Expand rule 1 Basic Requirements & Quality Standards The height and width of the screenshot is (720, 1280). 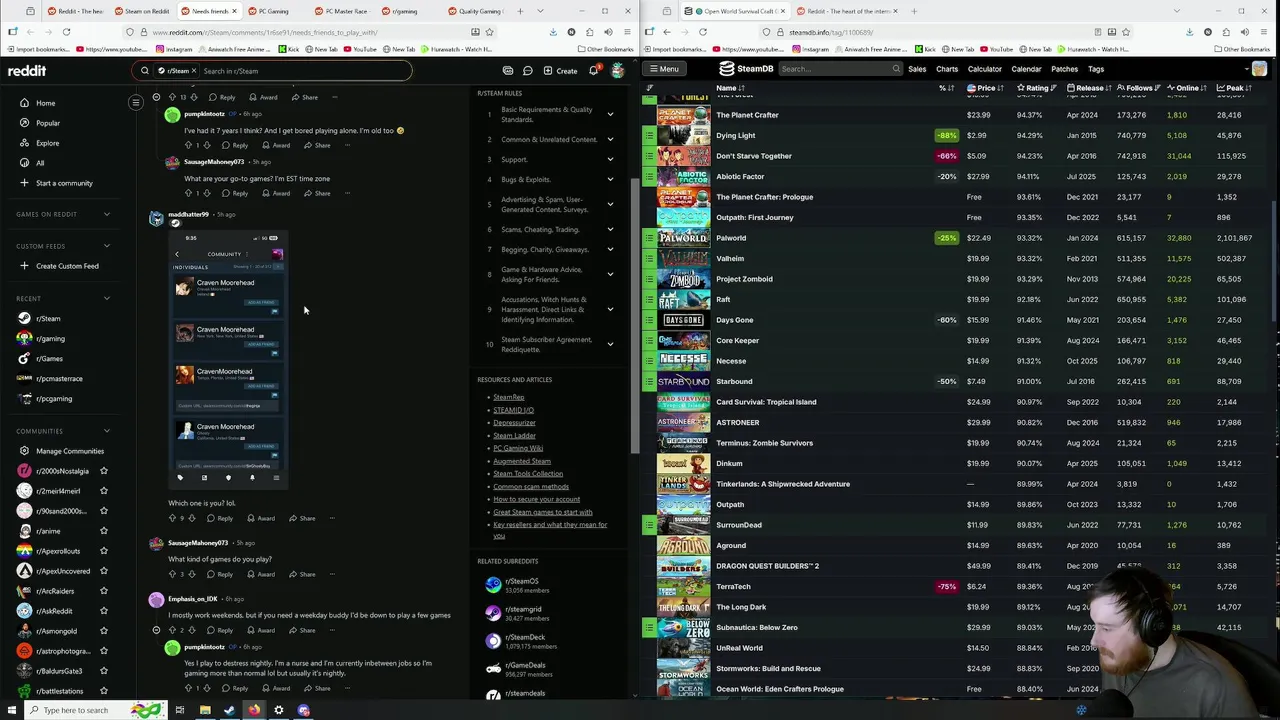(610, 114)
